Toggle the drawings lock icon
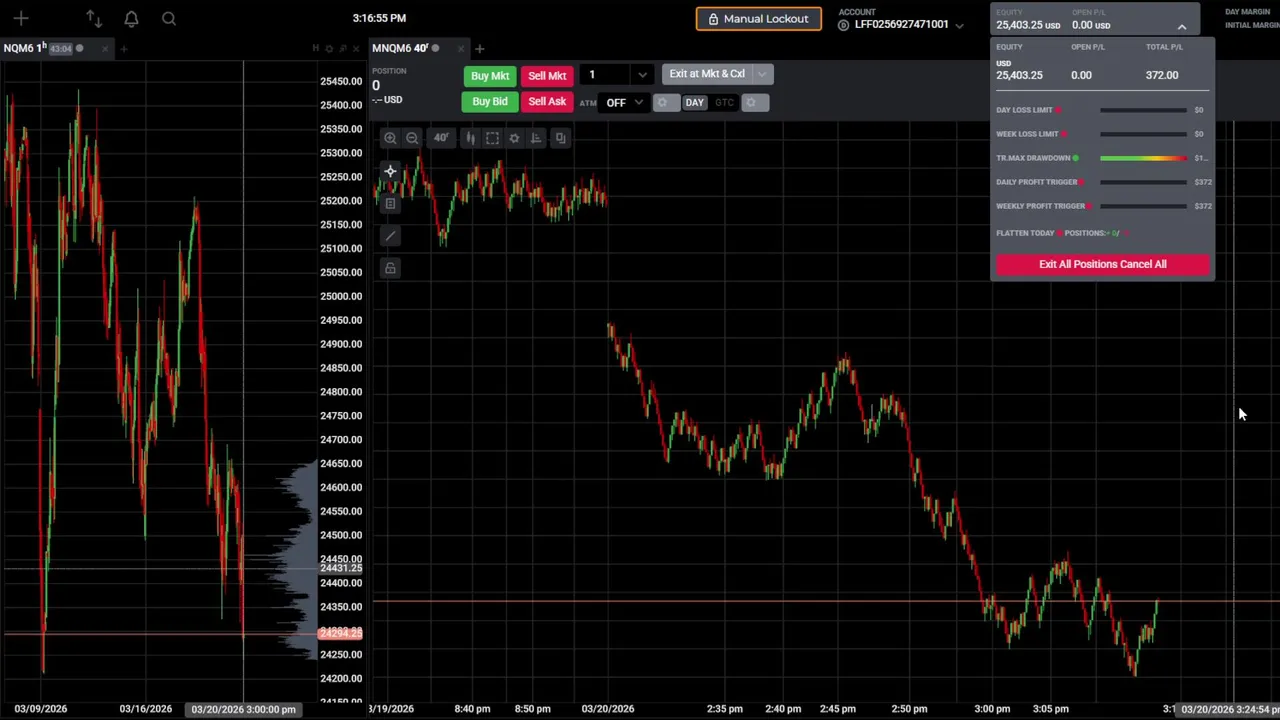The height and width of the screenshot is (720, 1280). pos(390,268)
